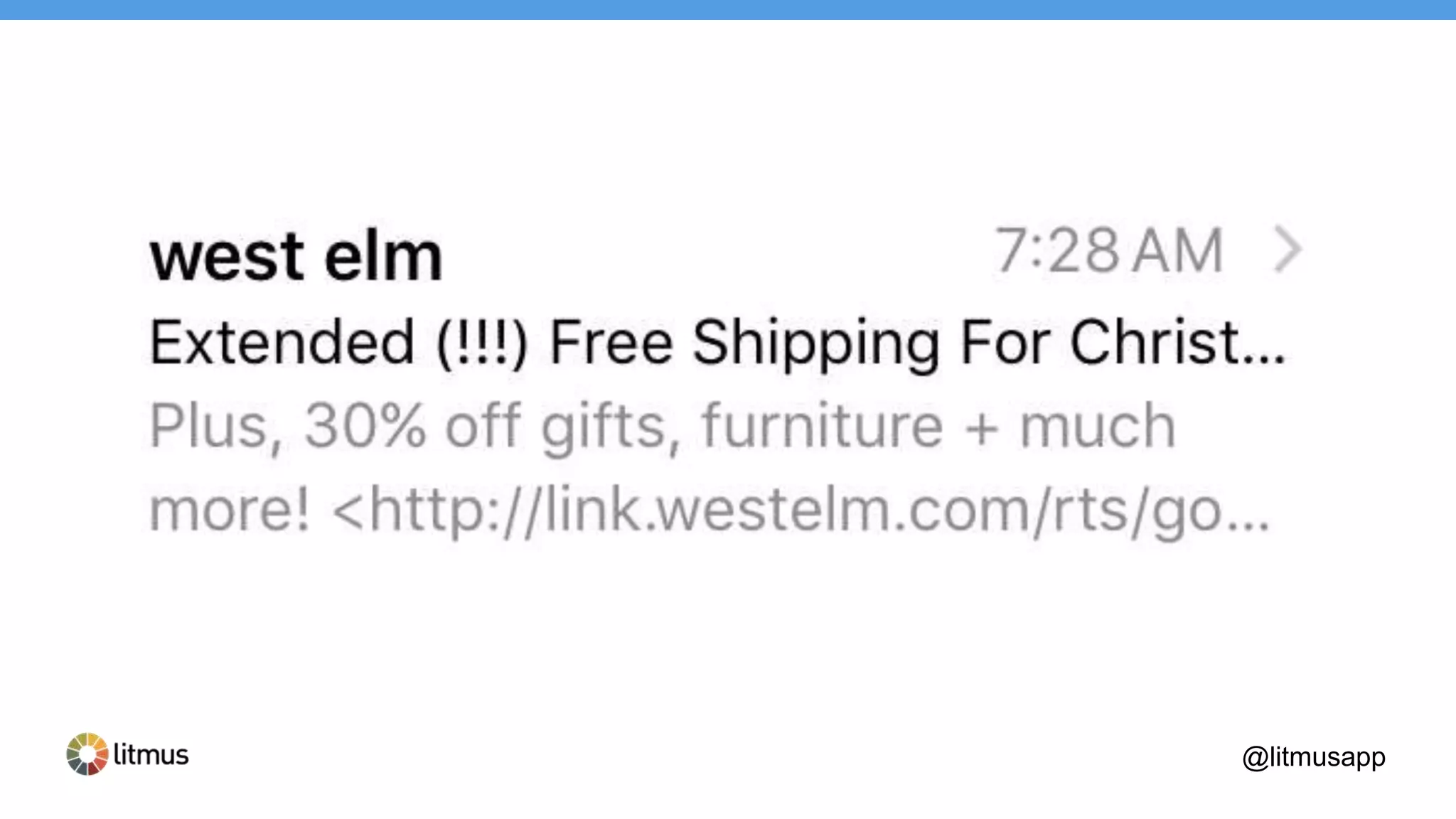Click the word more! in the preview
The image size is (1456, 819).
coord(229,510)
